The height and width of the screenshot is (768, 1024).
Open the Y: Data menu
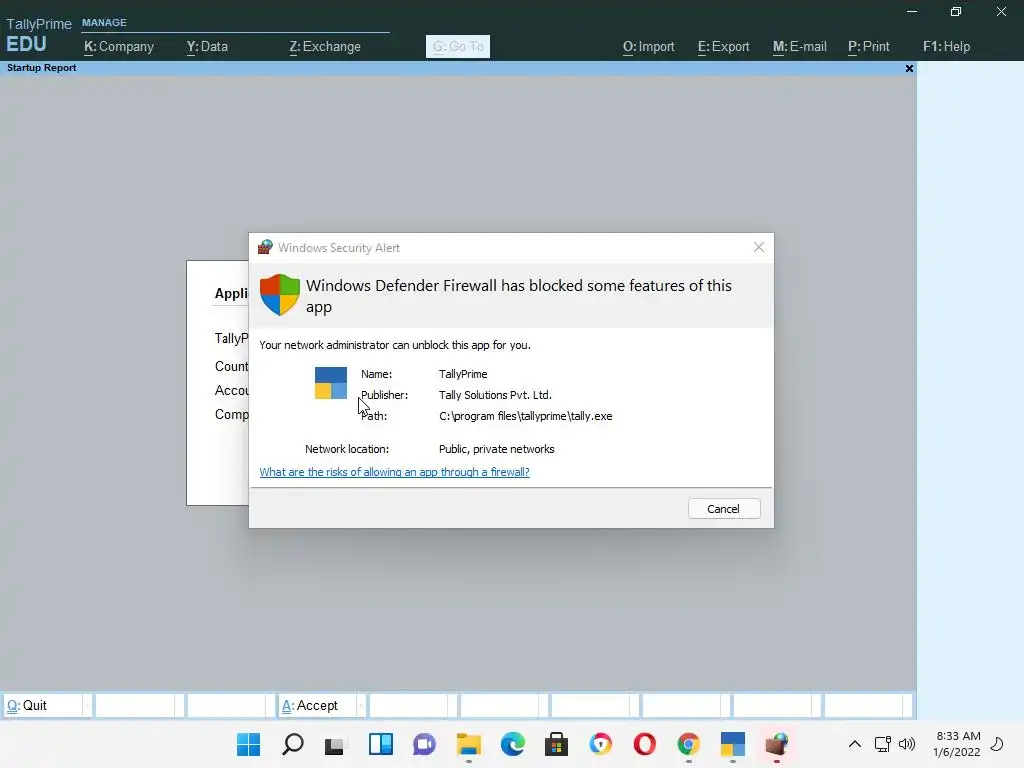(x=207, y=46)
